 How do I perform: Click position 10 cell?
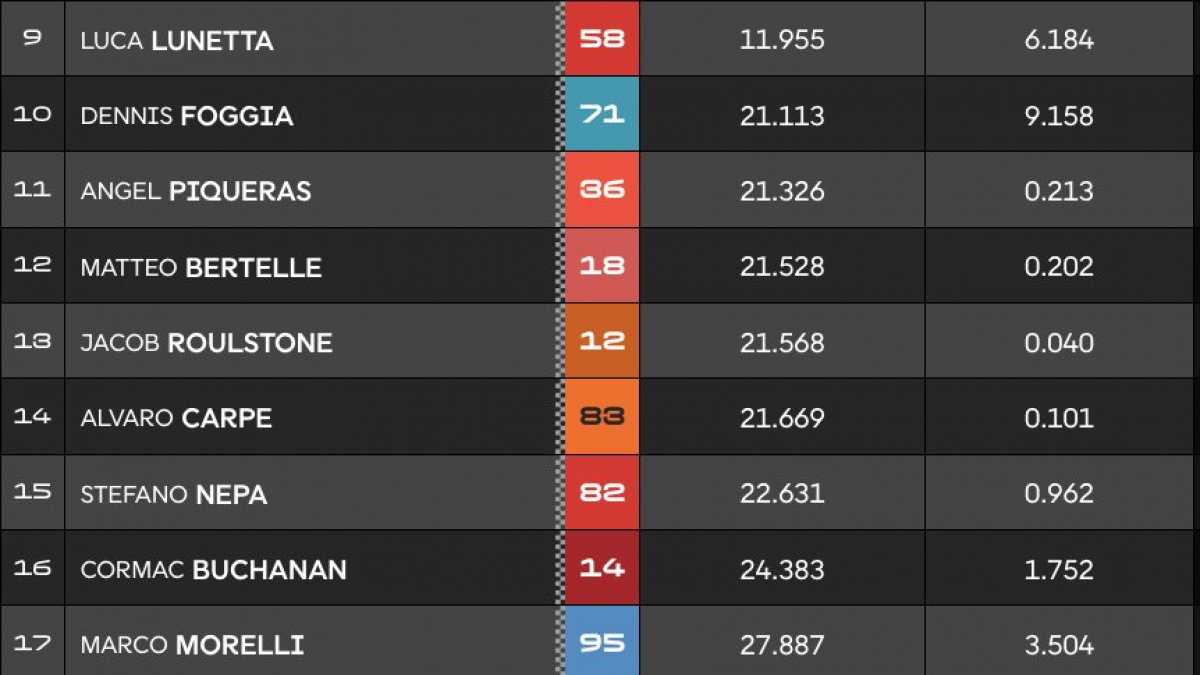(32, 114)
